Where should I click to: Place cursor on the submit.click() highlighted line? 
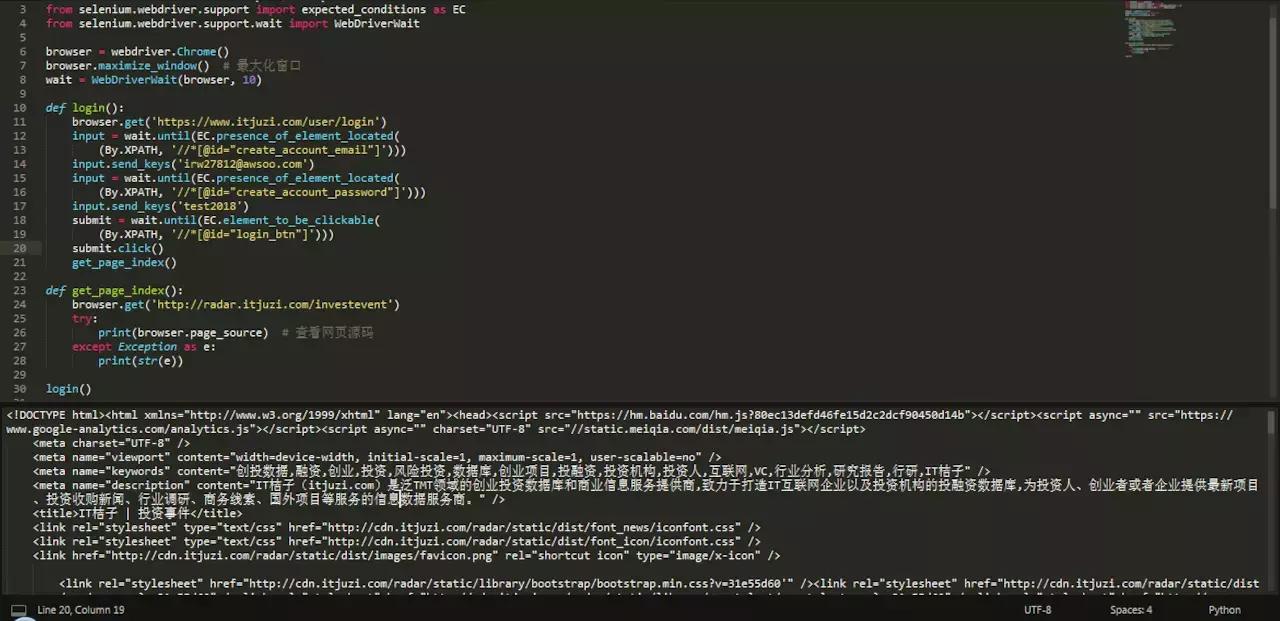click(x=117, y=248)
